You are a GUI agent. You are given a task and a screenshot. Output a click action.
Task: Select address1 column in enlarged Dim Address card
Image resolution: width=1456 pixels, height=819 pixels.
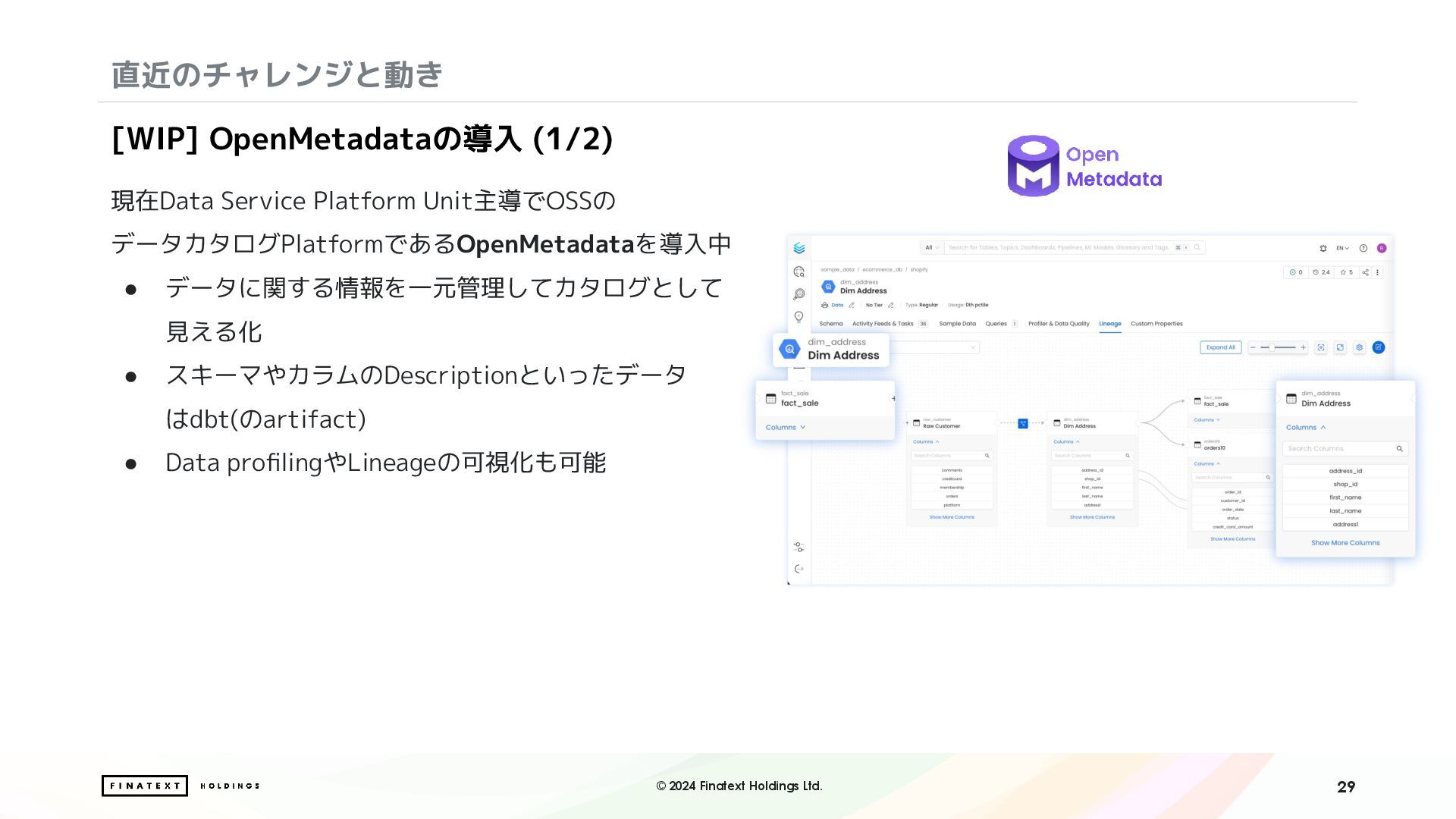pos(1345,525)
